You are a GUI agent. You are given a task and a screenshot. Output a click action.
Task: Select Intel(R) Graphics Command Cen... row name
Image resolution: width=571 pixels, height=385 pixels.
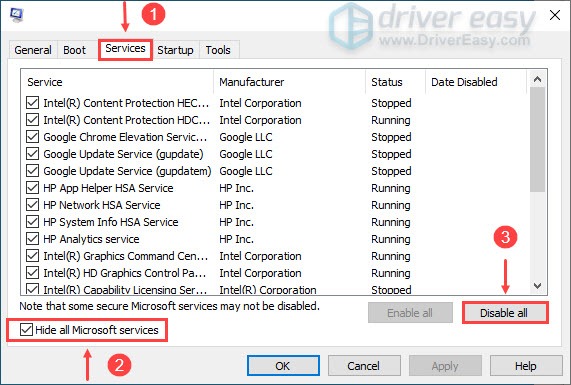[x=126, y=256]
